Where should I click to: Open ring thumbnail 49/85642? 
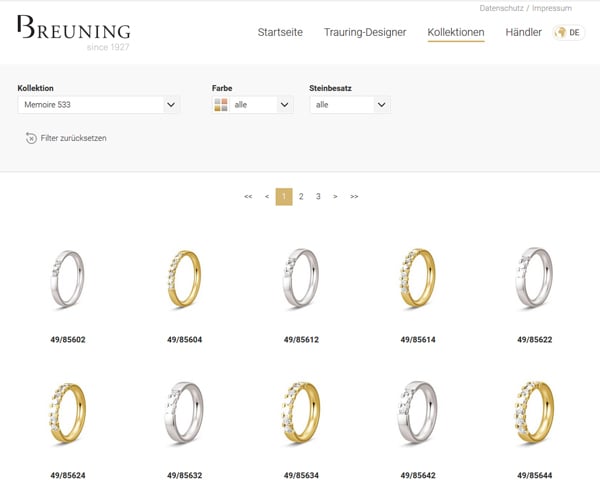pyautogui.click(x=418, y=412)
